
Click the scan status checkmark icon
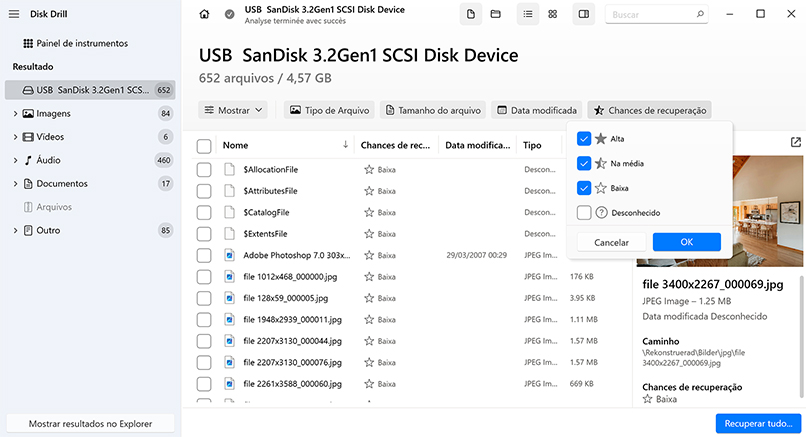point(229,14)
